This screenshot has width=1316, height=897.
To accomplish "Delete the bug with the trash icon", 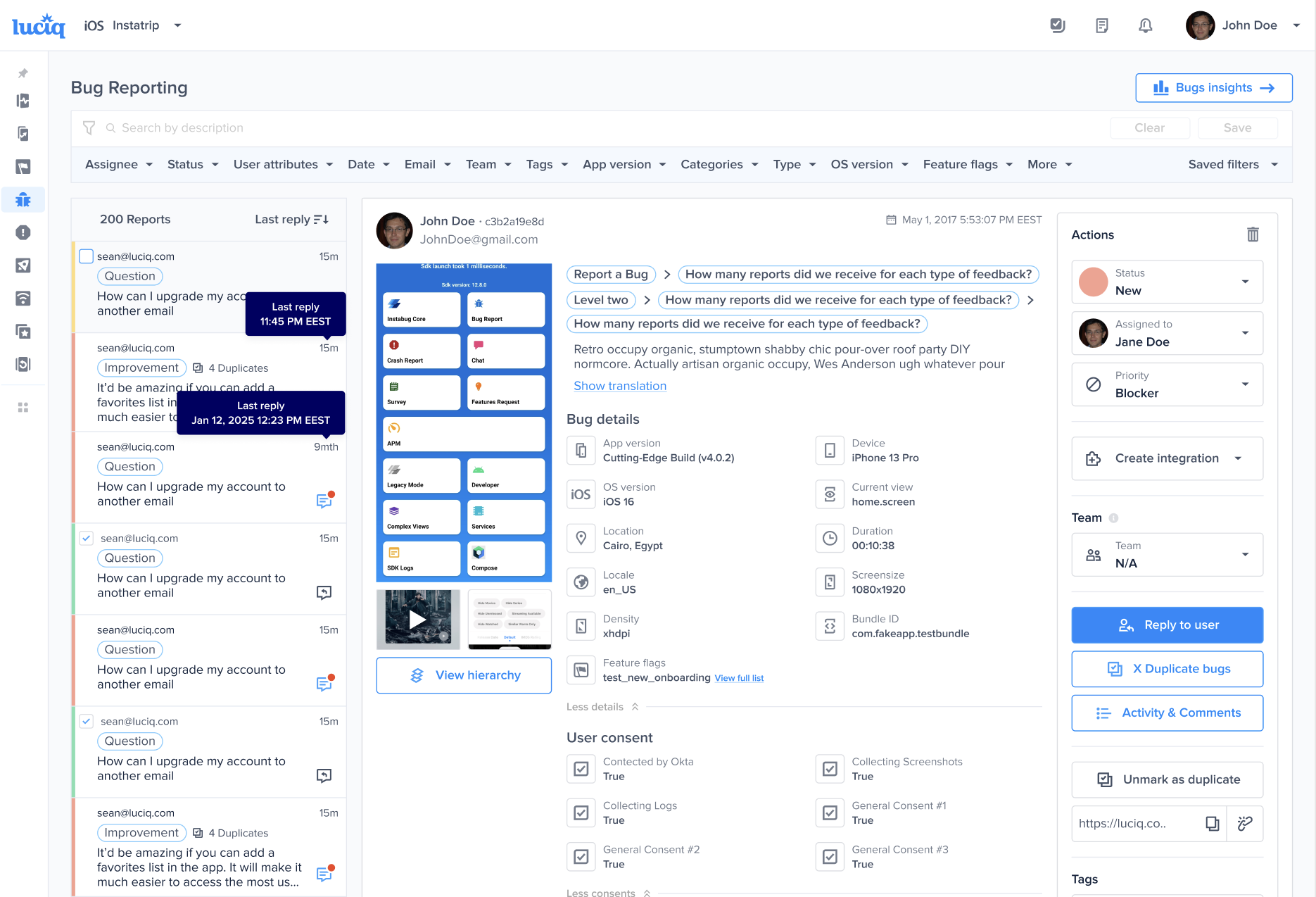I will 1253,234.
